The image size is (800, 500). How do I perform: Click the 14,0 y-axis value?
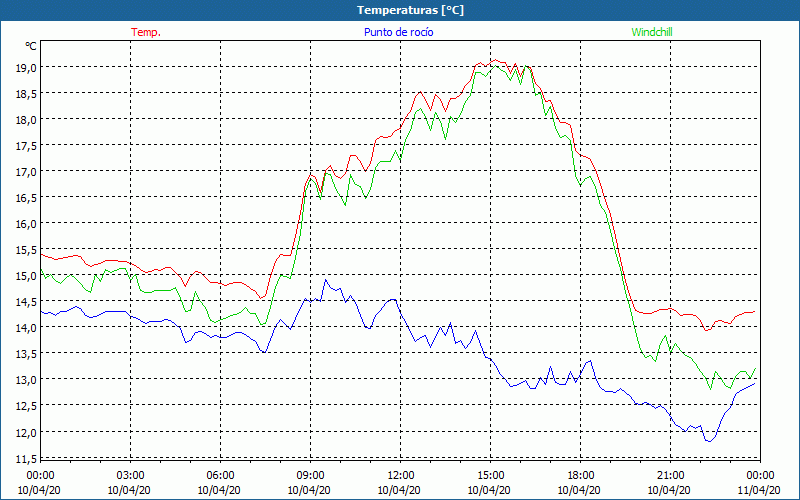tap(26, 328)
